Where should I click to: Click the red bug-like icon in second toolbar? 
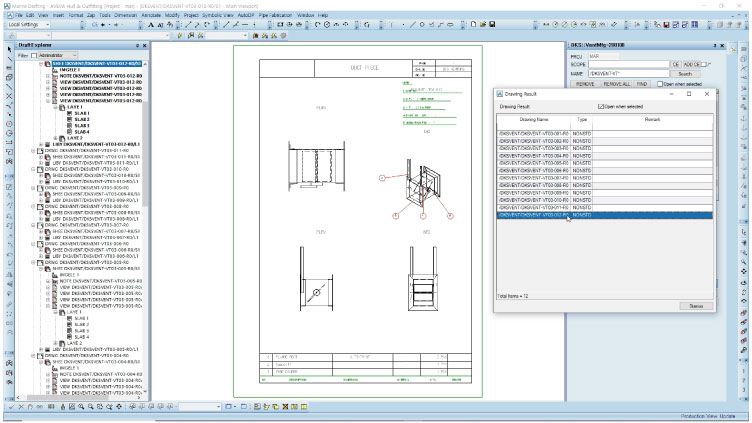point(256,35)
